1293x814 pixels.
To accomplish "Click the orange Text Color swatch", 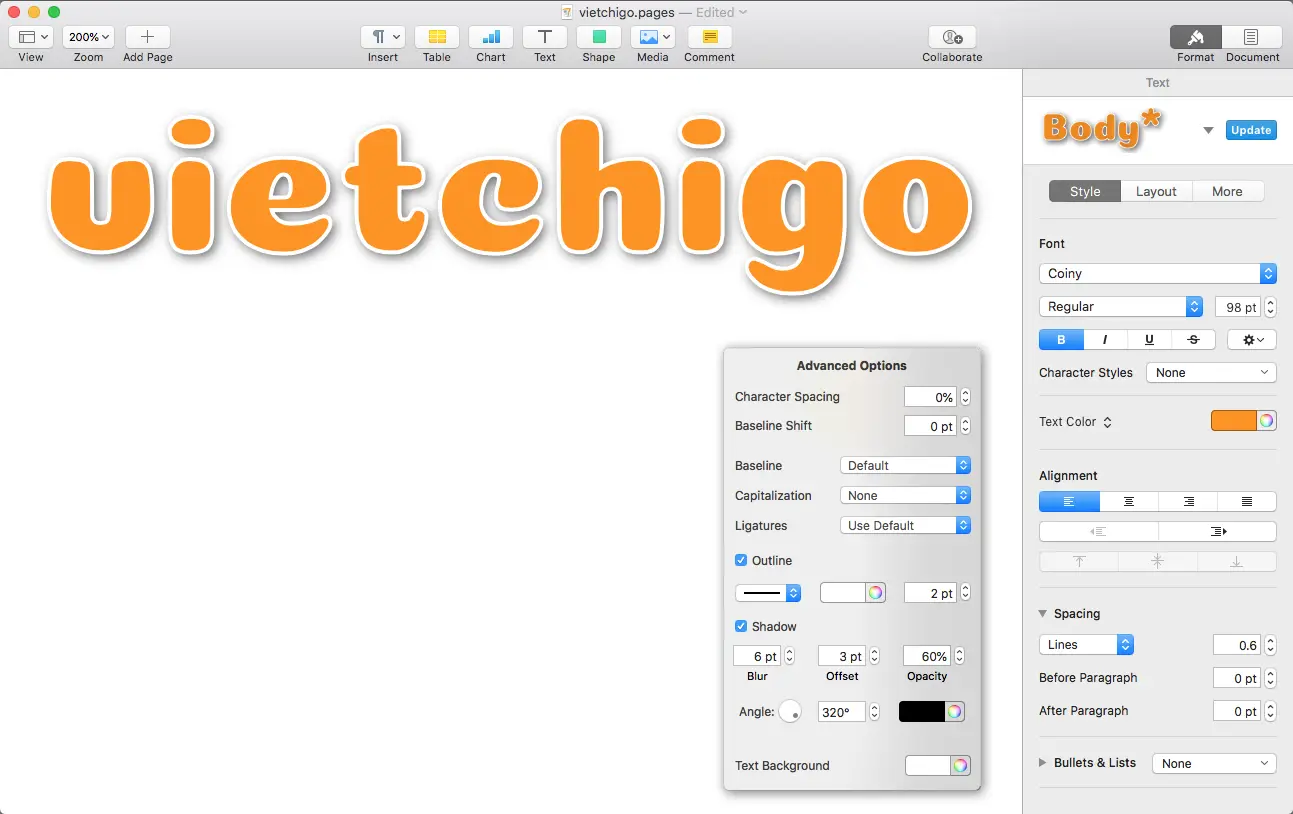I will [1234, 422].
